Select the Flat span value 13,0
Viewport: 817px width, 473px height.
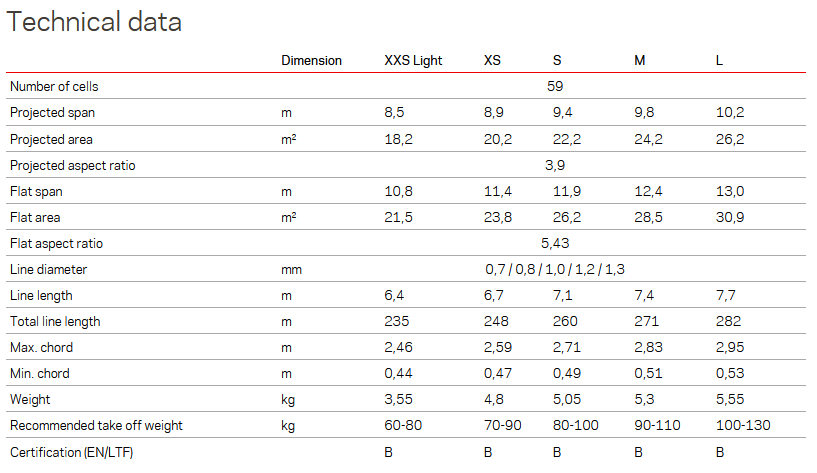[730, 191]
